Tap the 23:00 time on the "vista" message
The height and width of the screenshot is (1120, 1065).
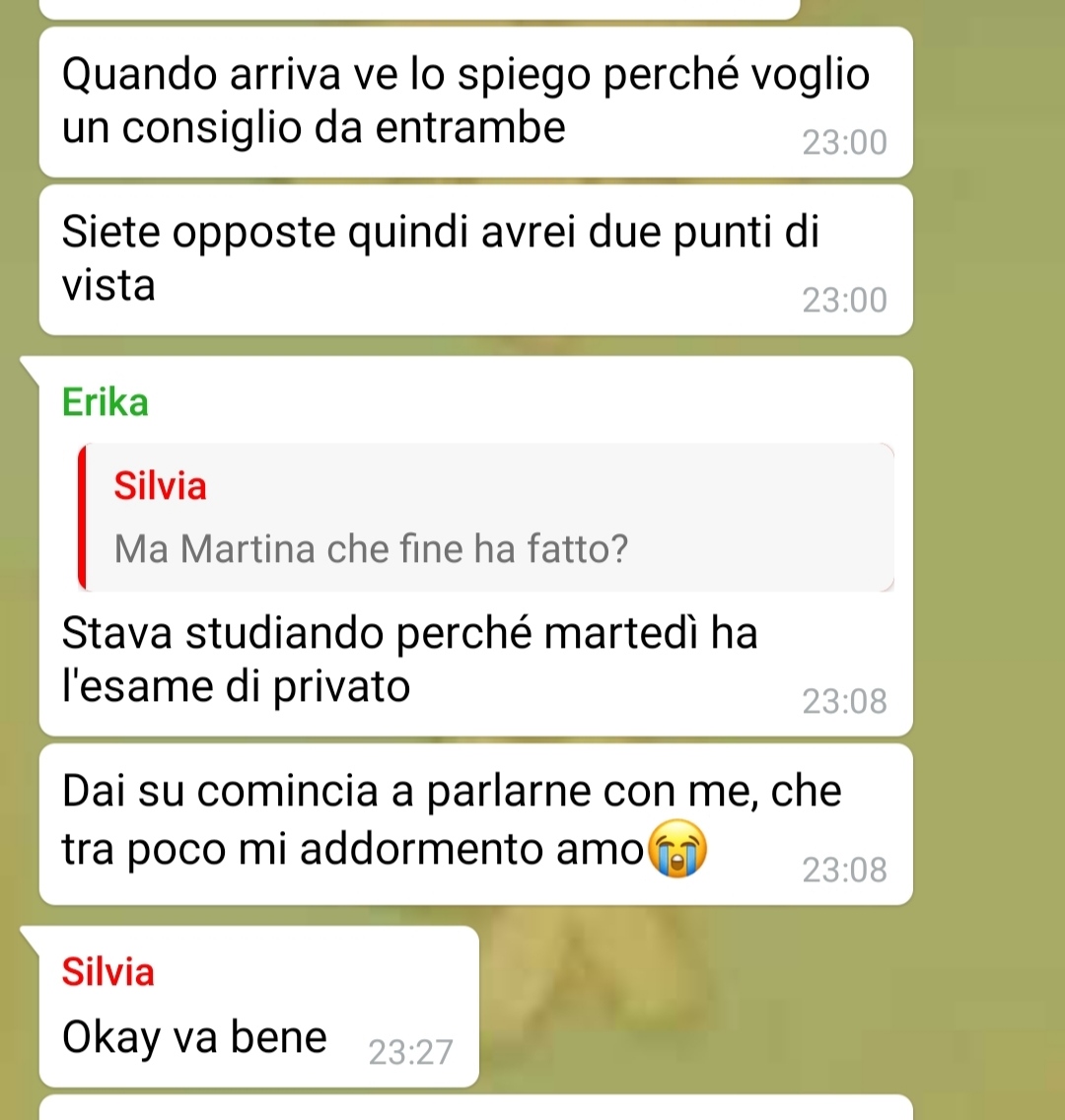844,301
